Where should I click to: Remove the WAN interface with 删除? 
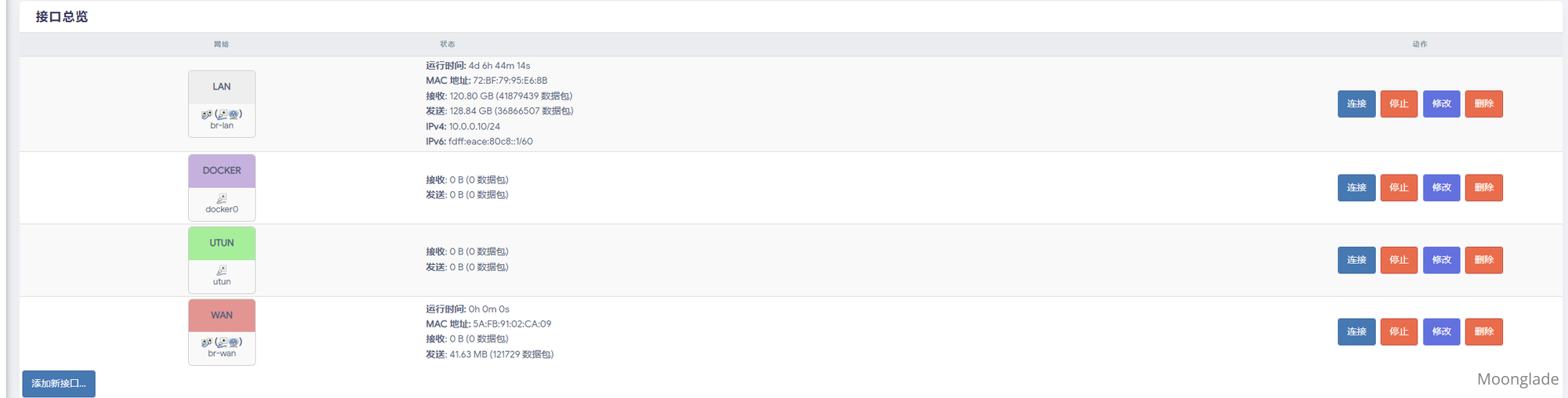tap(1483, 332)
